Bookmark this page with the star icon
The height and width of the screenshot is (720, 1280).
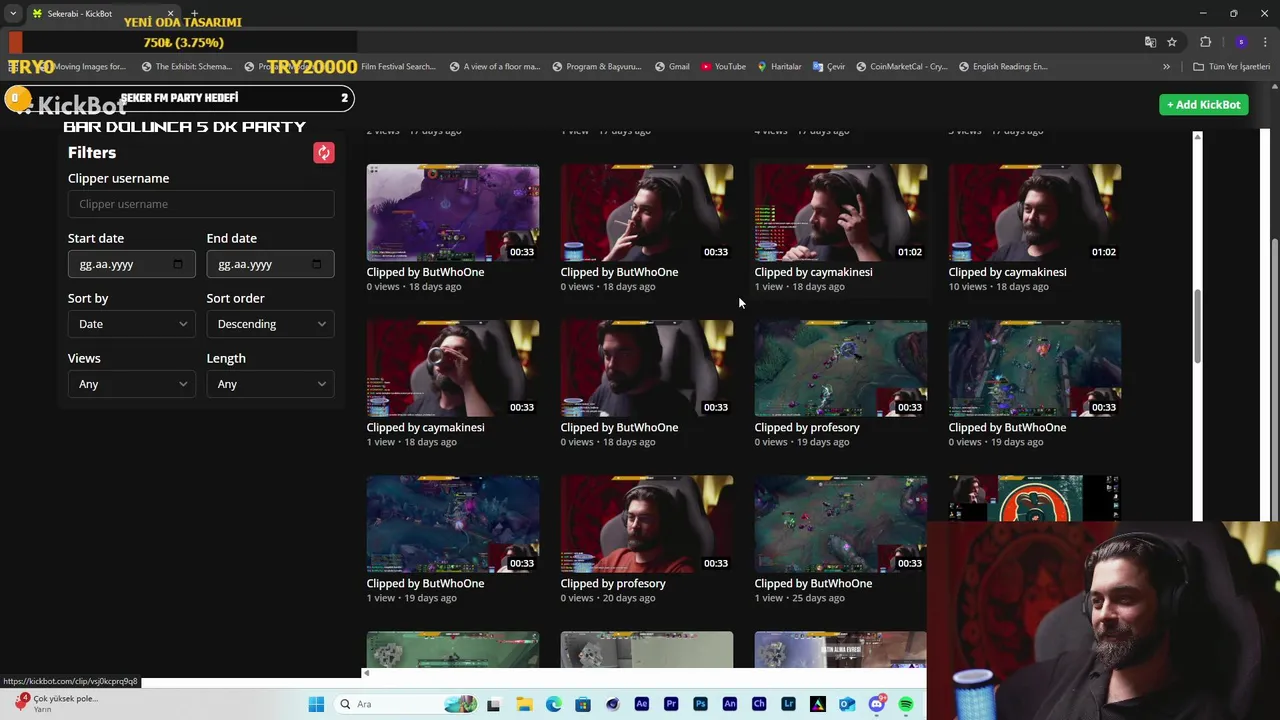1172,42
